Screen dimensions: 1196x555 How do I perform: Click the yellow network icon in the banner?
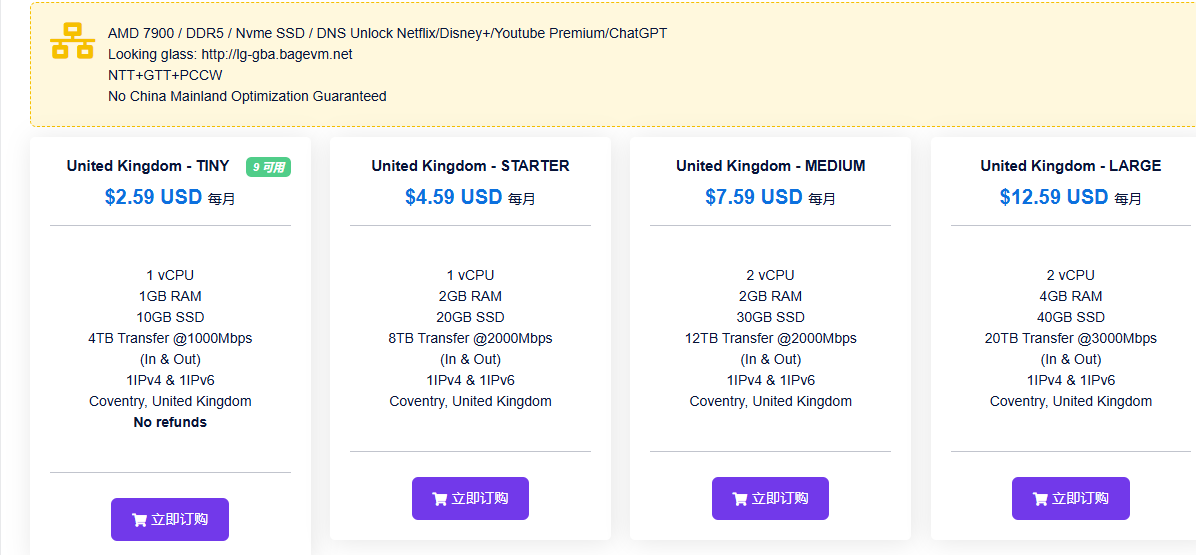click(x=72, y=42)
